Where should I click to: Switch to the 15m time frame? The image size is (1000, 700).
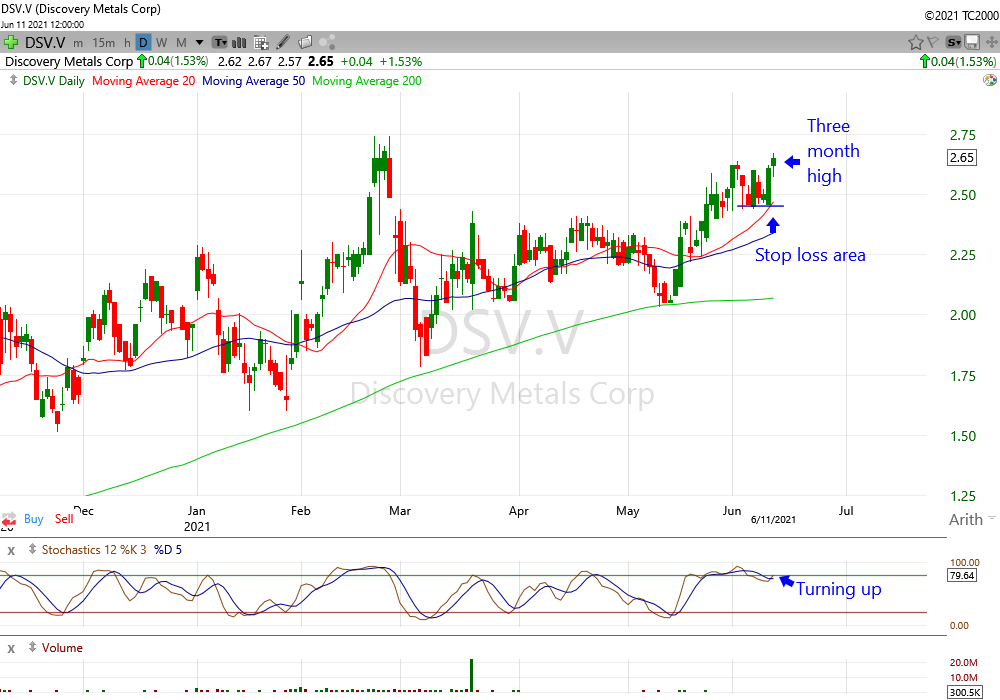click(104, 43)
